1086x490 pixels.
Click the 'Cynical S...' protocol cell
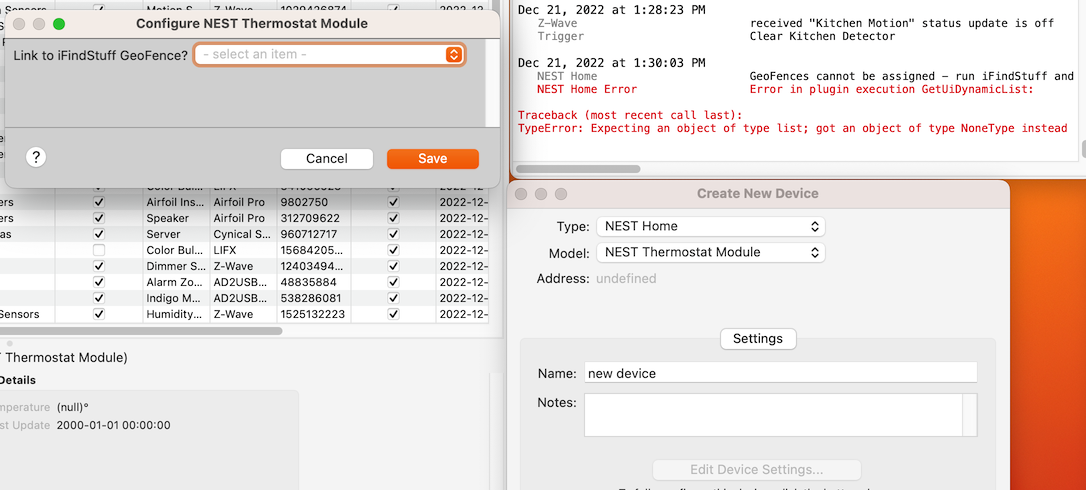pyautogui.click(x=242, y=234)
